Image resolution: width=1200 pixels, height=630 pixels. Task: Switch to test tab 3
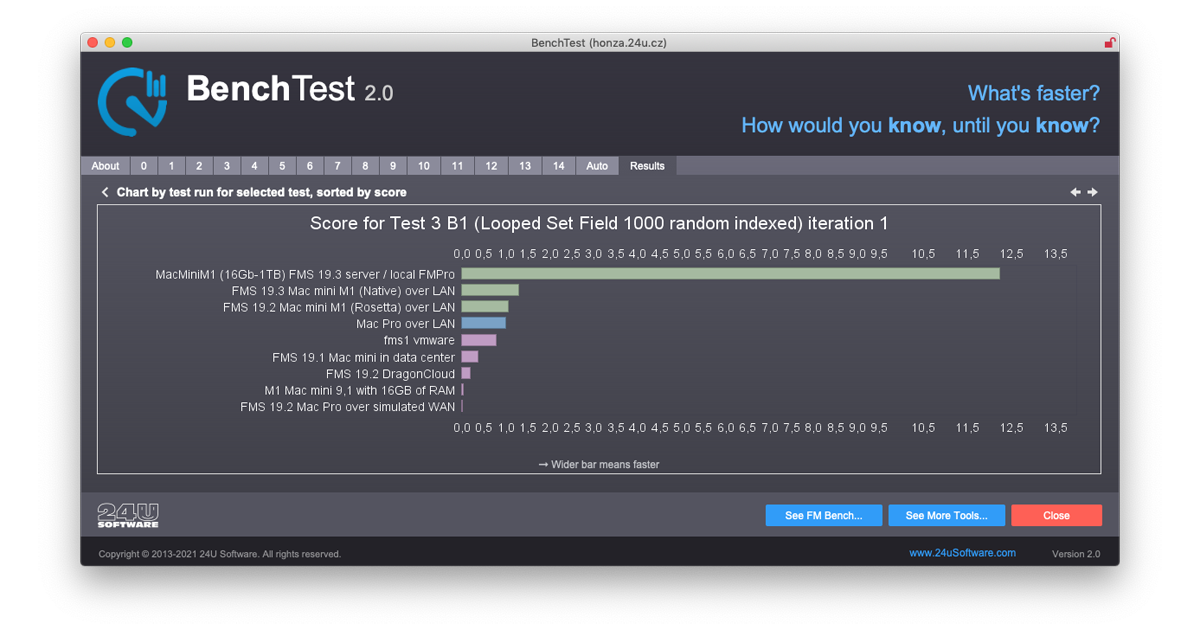[x=227, y=166]
